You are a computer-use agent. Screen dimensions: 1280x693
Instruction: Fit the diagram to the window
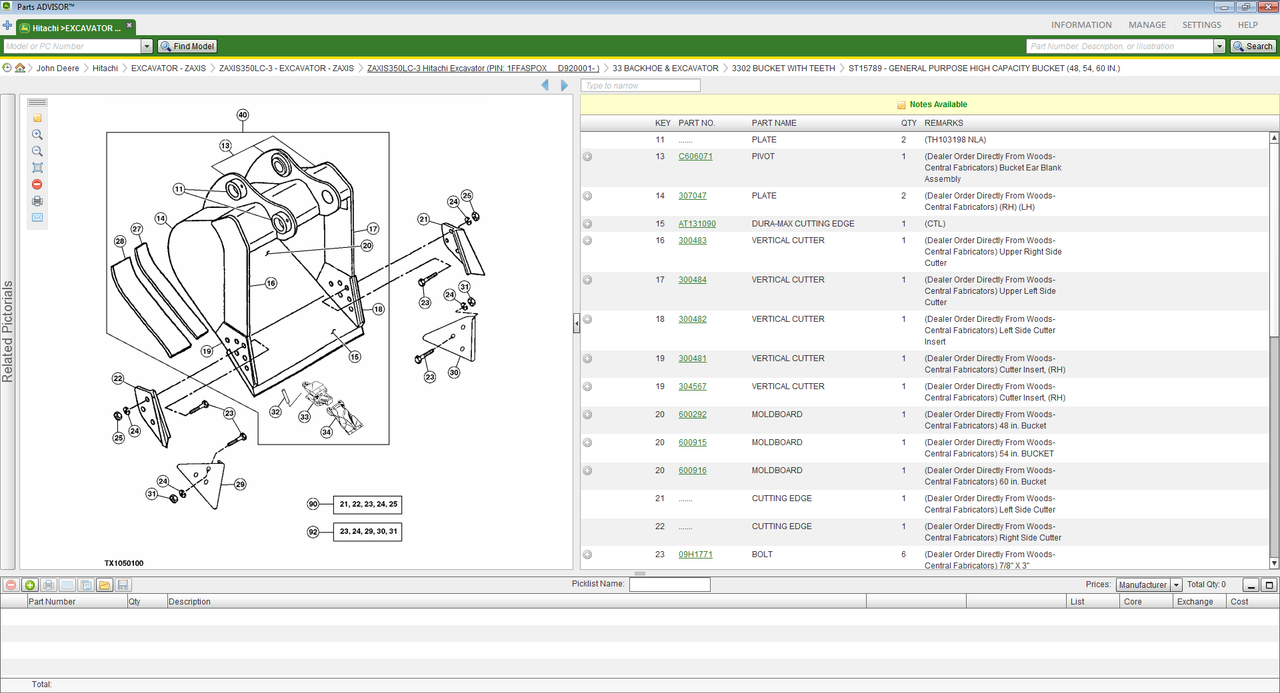click(x=37, y=168)
